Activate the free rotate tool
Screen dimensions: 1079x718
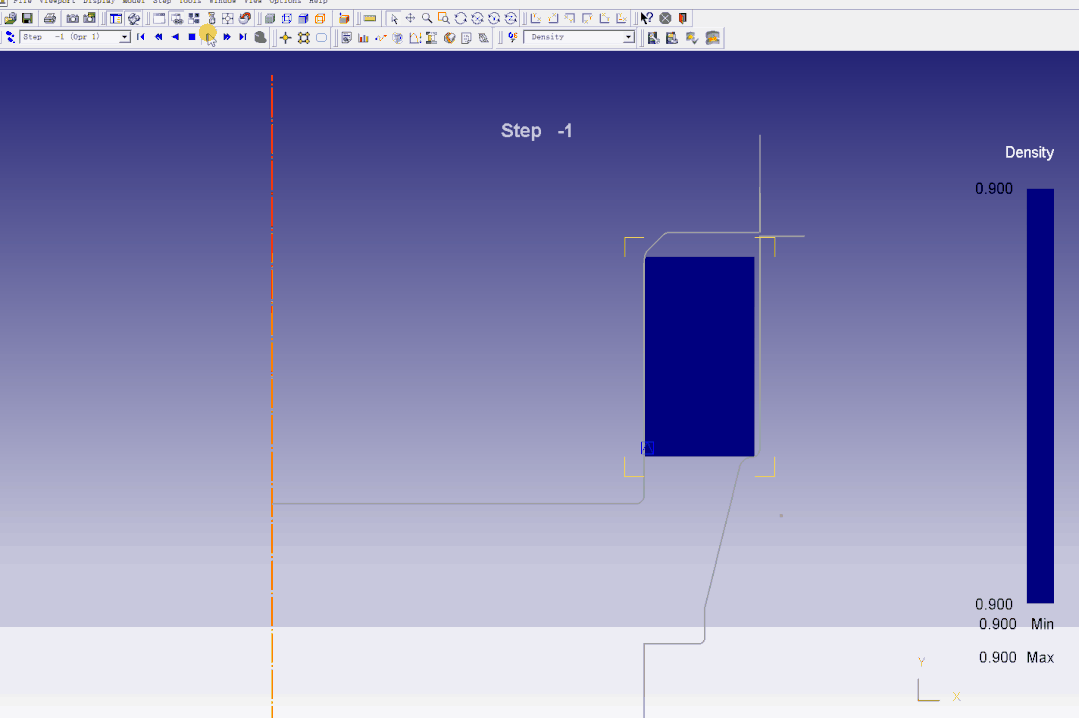coord(460,19)
